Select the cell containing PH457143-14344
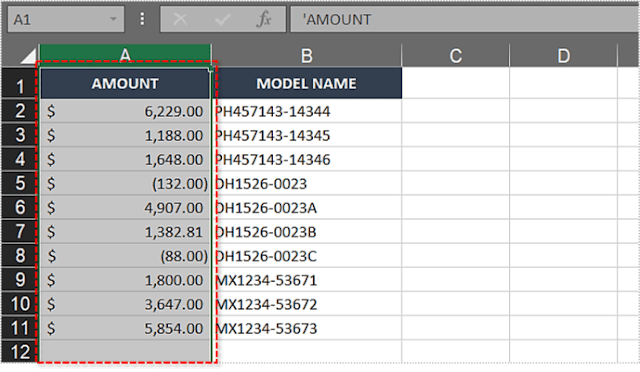 coord(307,111)
